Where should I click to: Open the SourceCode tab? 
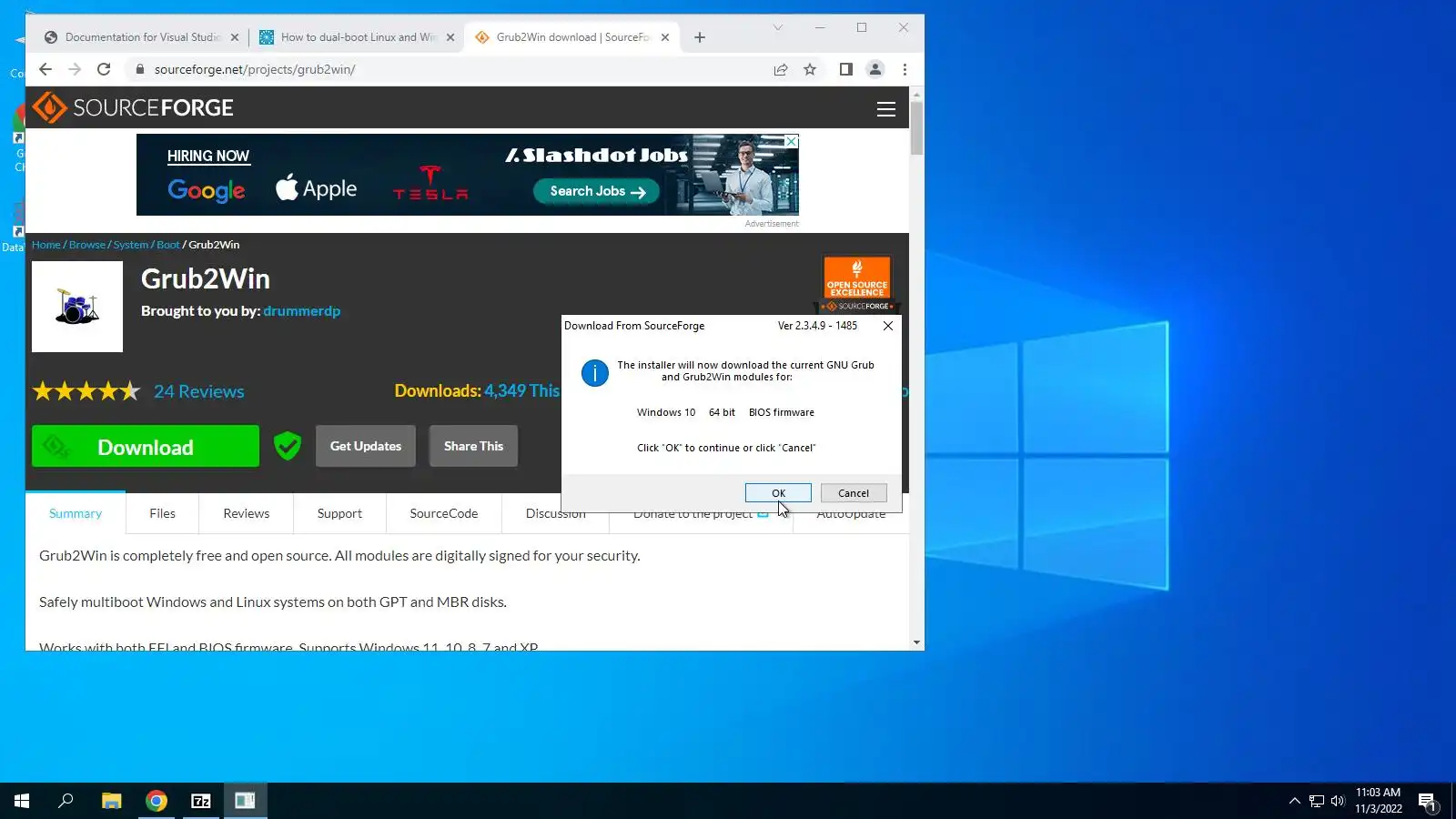coord(444,513)
